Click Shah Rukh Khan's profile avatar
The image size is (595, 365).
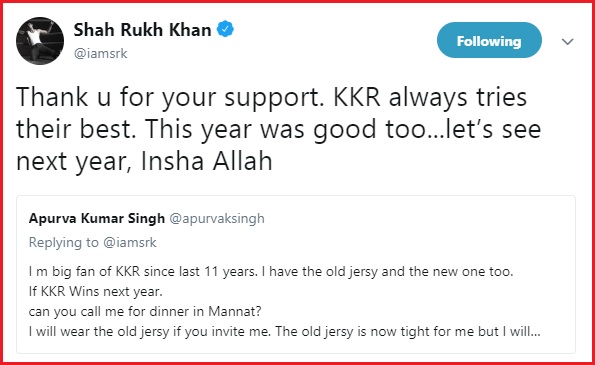[x=40, y=41]
